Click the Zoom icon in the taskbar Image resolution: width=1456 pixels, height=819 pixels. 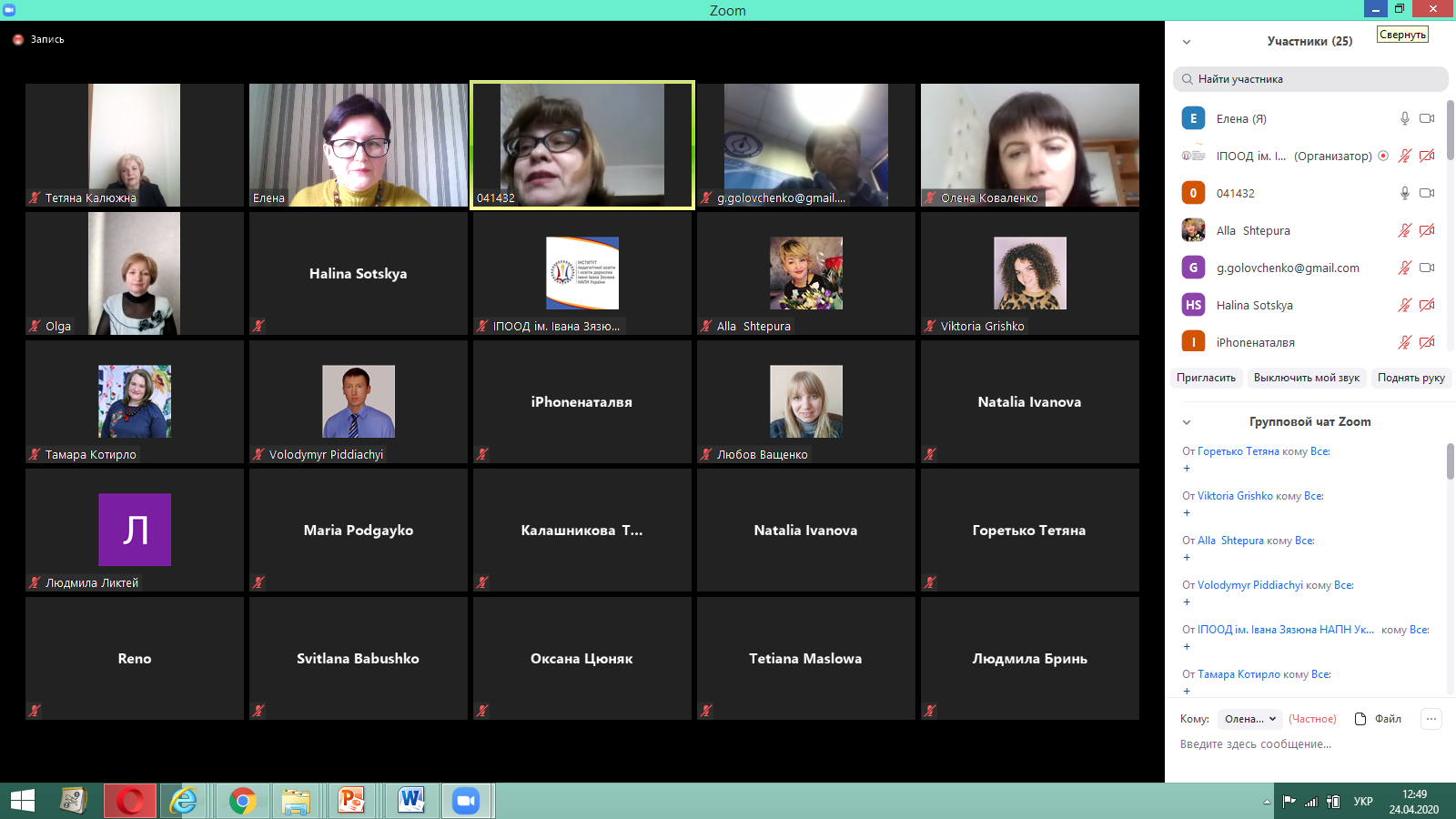[x=466, y=801]
